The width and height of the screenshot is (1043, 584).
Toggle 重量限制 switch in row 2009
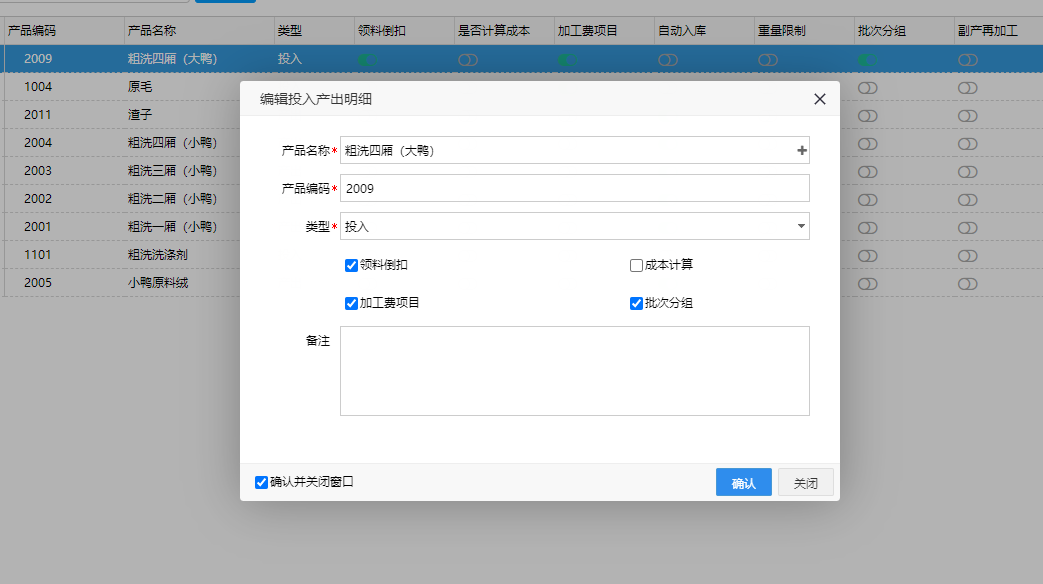pyautogui.click(x=767, y=60)
